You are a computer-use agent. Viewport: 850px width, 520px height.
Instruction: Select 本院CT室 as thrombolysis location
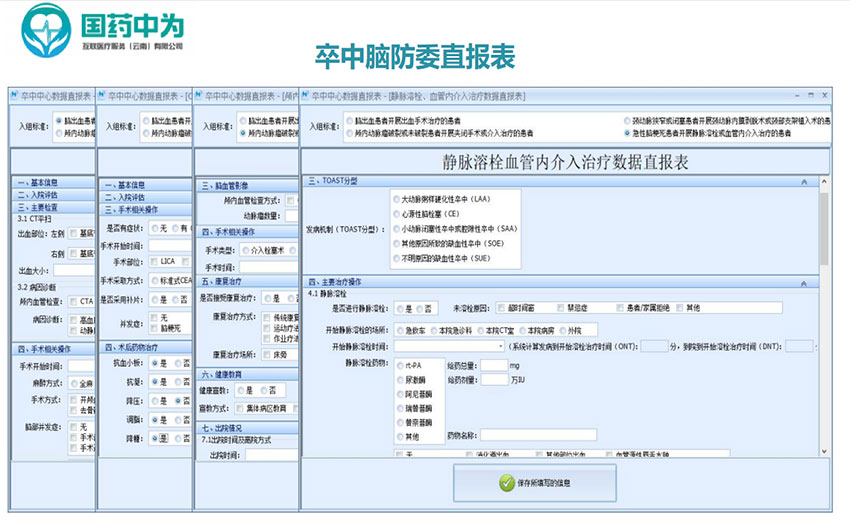(481, 330)
